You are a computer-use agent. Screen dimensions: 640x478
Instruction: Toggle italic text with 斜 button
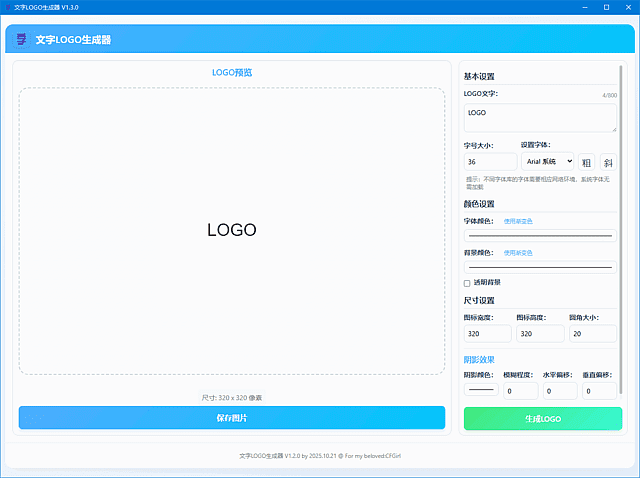607,161
